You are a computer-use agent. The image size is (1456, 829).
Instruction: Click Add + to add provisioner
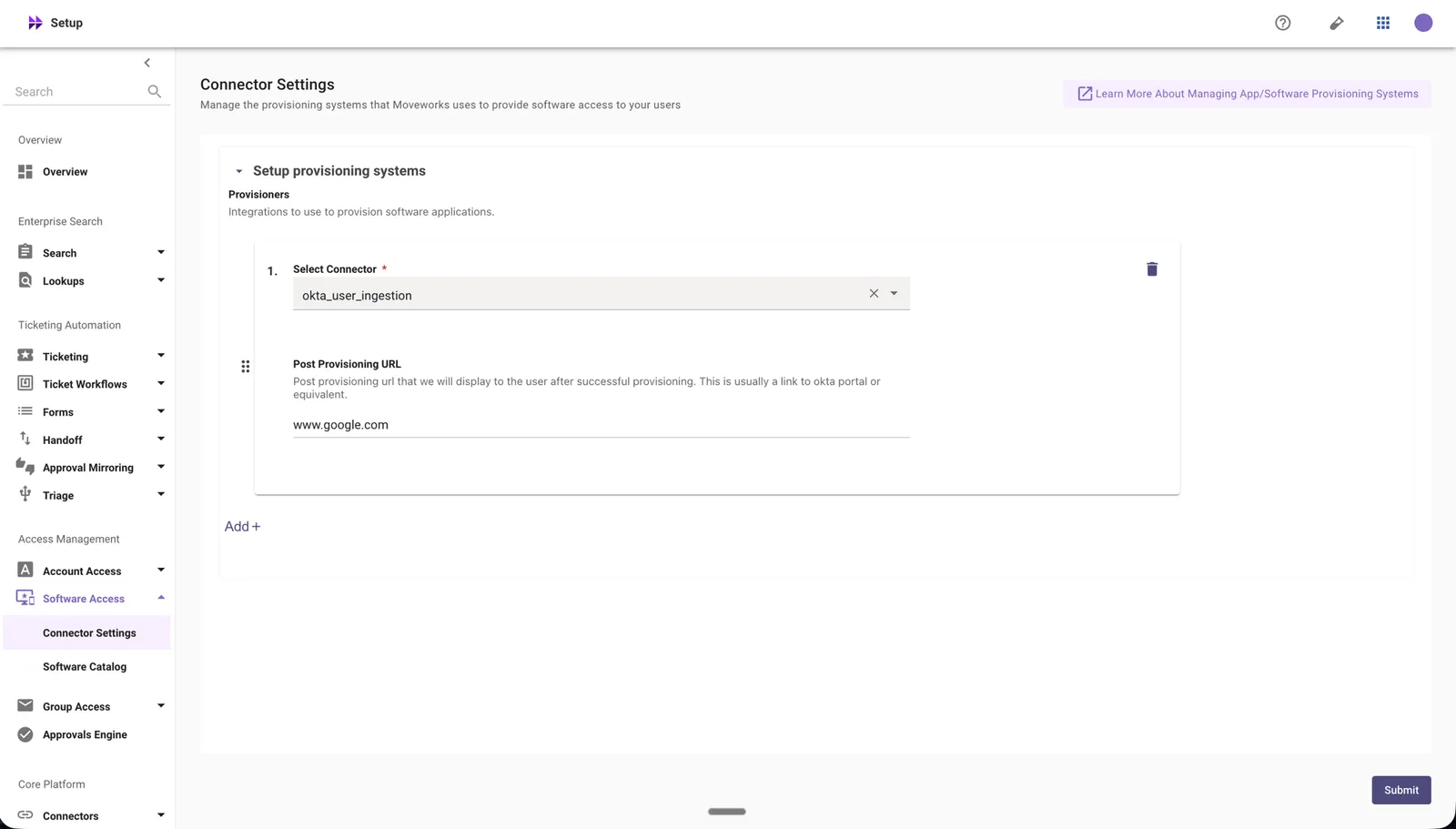tap(242, 526)
